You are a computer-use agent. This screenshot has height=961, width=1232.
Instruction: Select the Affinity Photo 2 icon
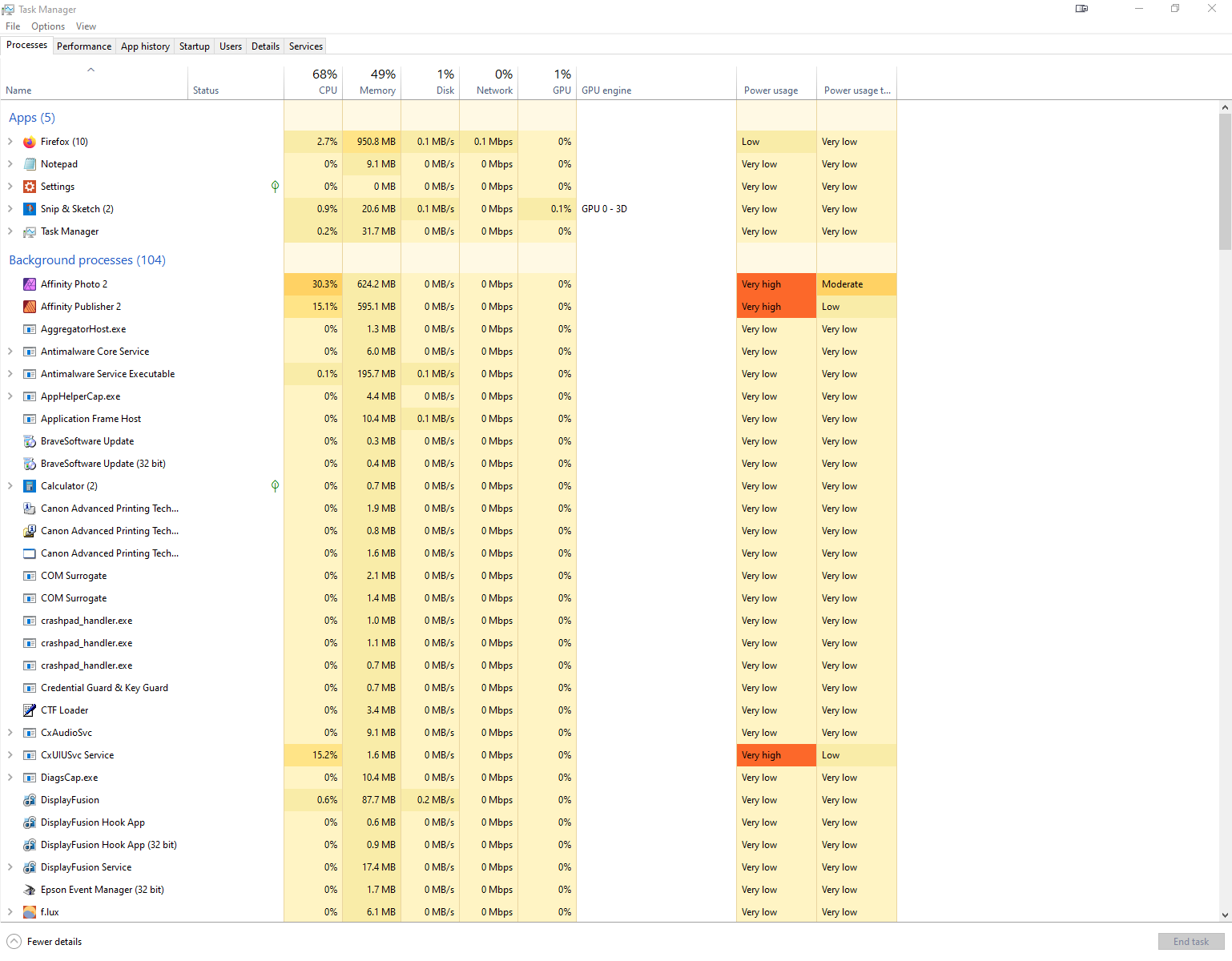29,283
